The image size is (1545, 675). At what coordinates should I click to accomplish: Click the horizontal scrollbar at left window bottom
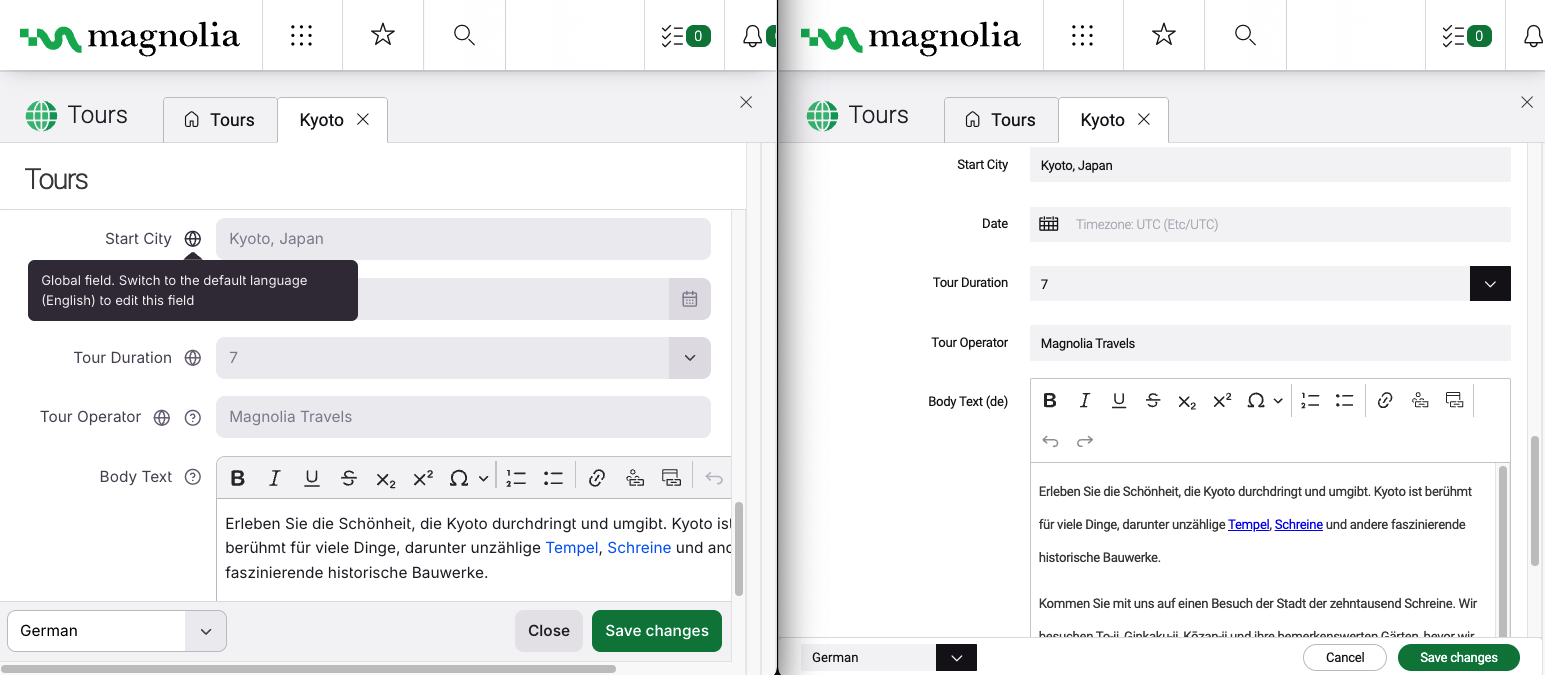(308, 668)
